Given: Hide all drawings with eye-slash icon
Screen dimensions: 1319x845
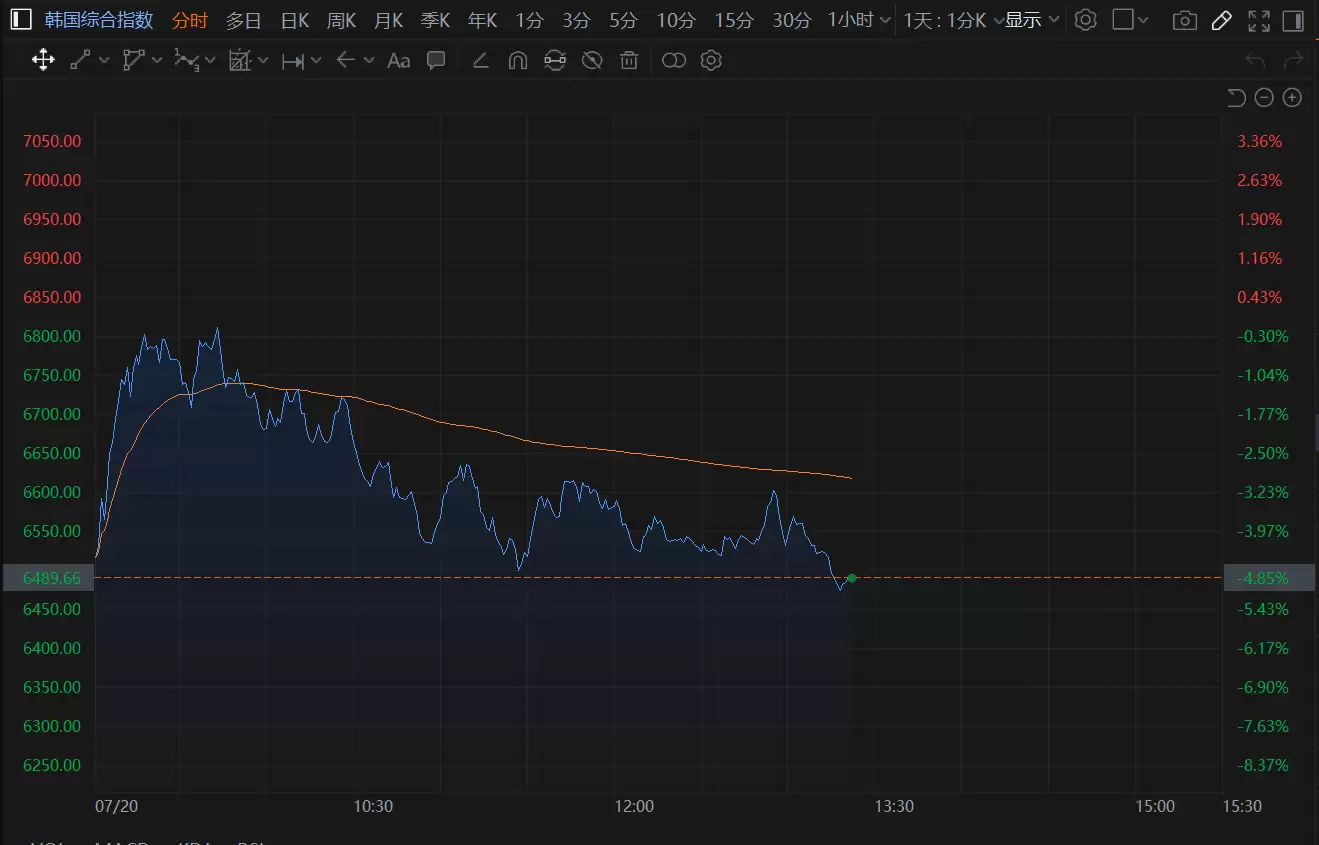Looking at the screenshot, I should (592, 60).
